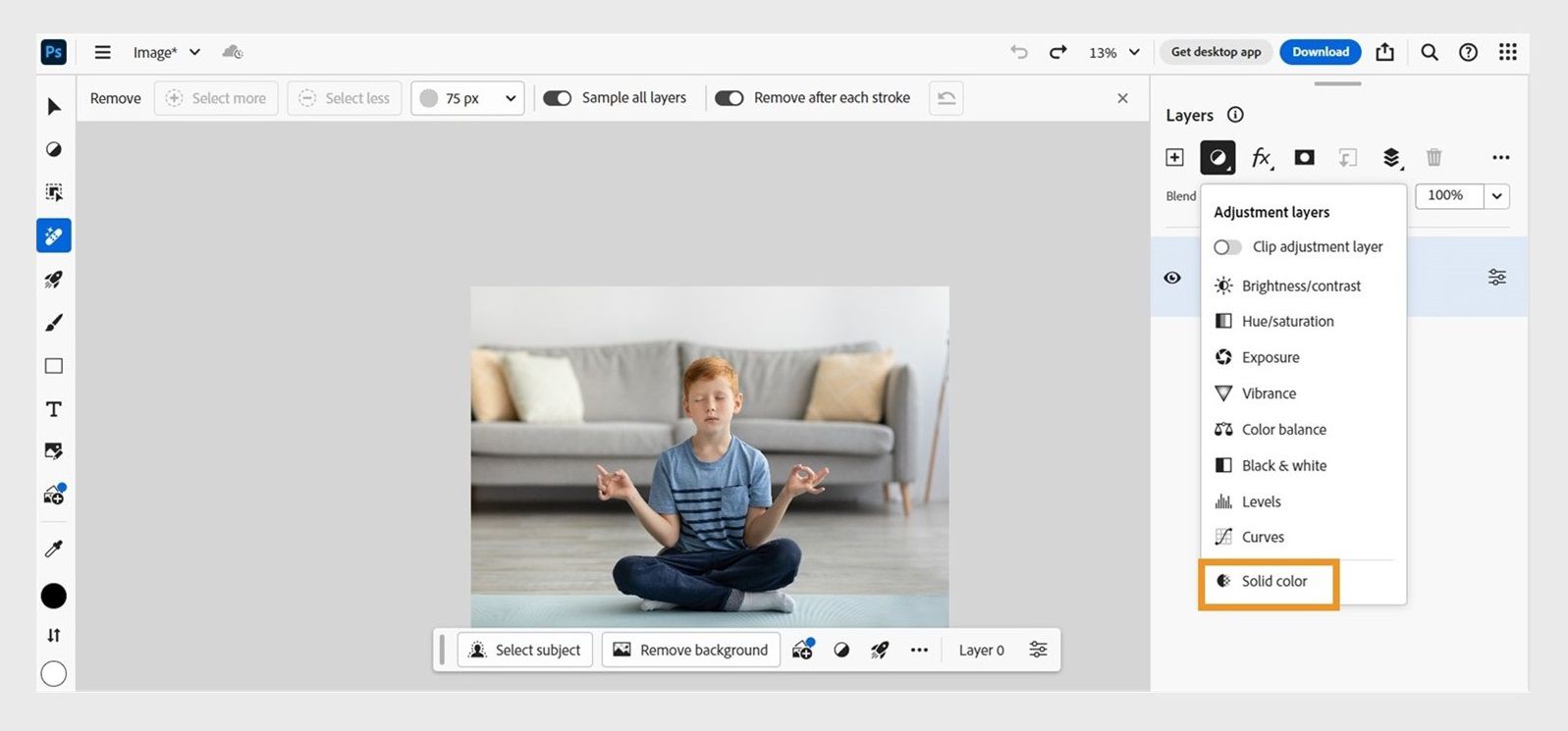Screen dimensions: 1568x731
Task: Open the hamburger main menu
Action: 102,52
